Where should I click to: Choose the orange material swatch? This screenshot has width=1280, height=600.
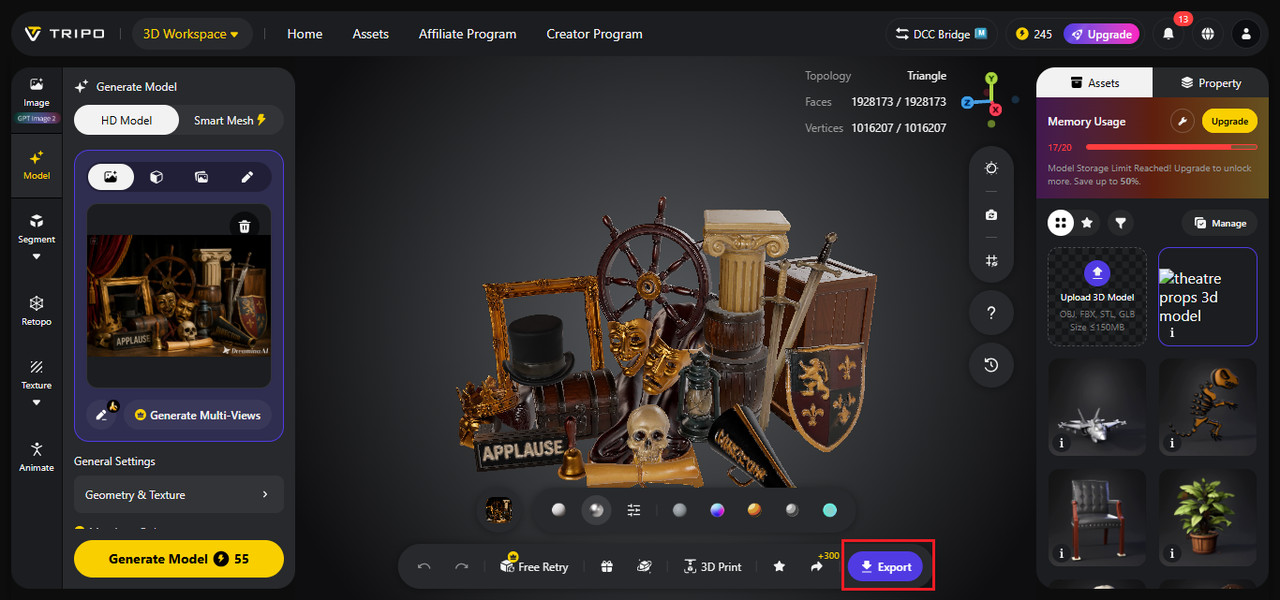[x=754, y=510]
